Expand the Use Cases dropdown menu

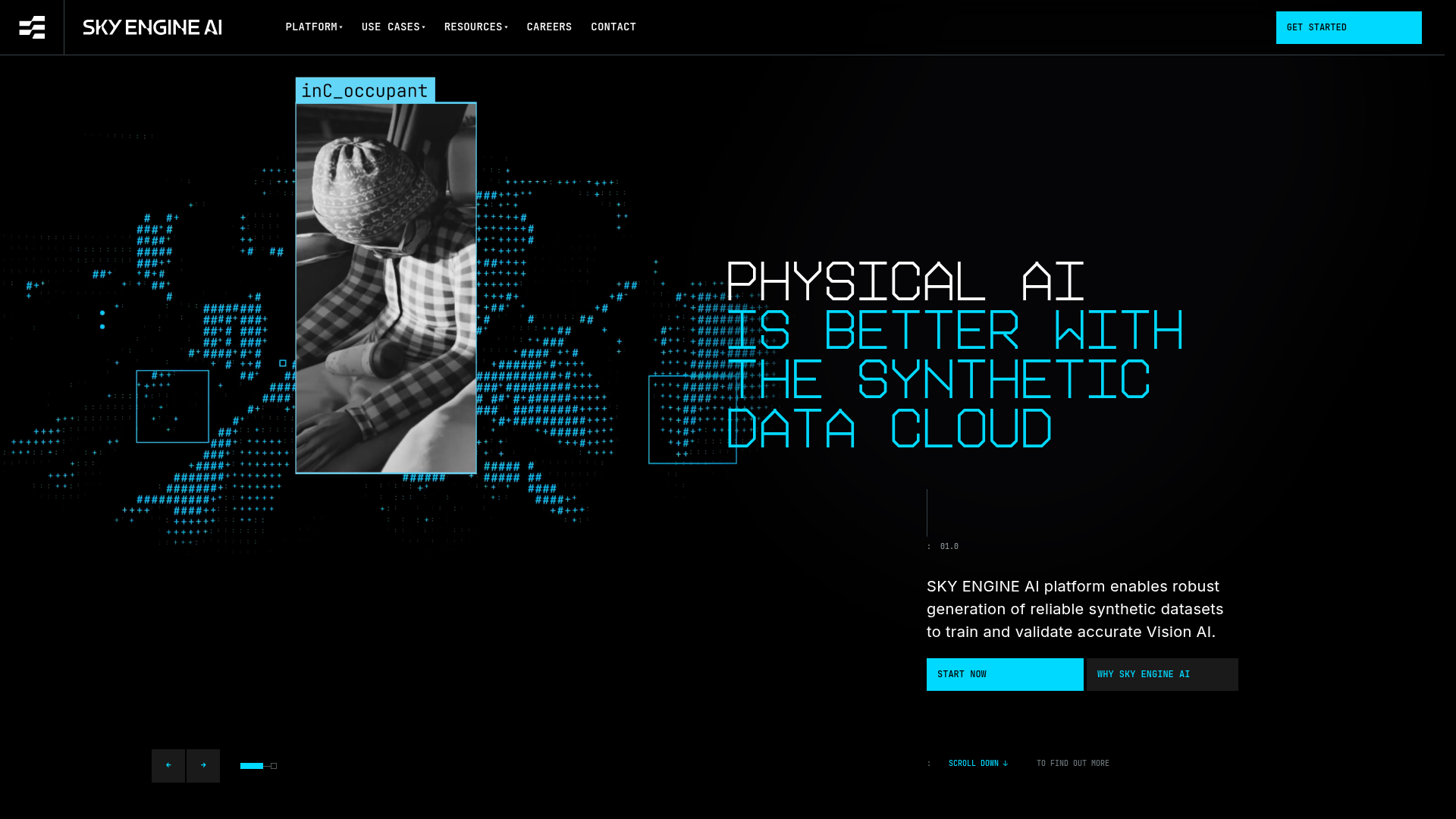click(x=394, y=27)
